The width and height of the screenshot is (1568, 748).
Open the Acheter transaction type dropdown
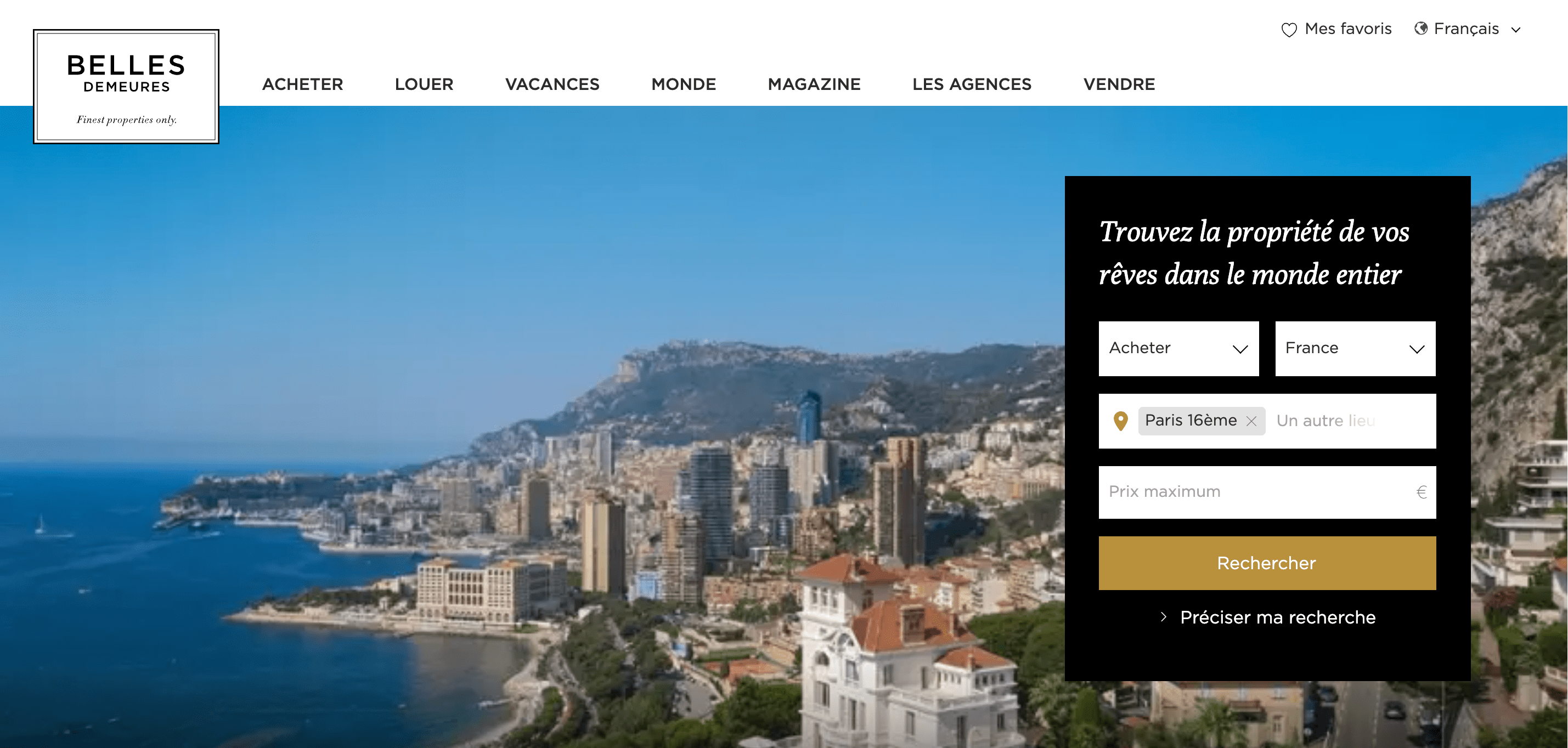1178,348
